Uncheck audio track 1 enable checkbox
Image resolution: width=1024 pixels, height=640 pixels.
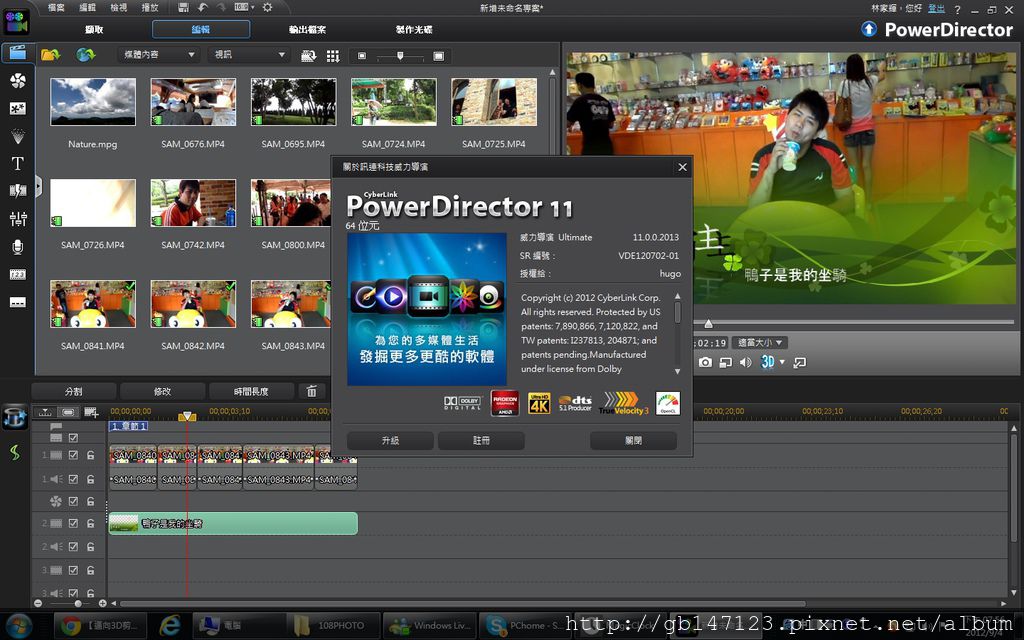[x=73, y=479]
